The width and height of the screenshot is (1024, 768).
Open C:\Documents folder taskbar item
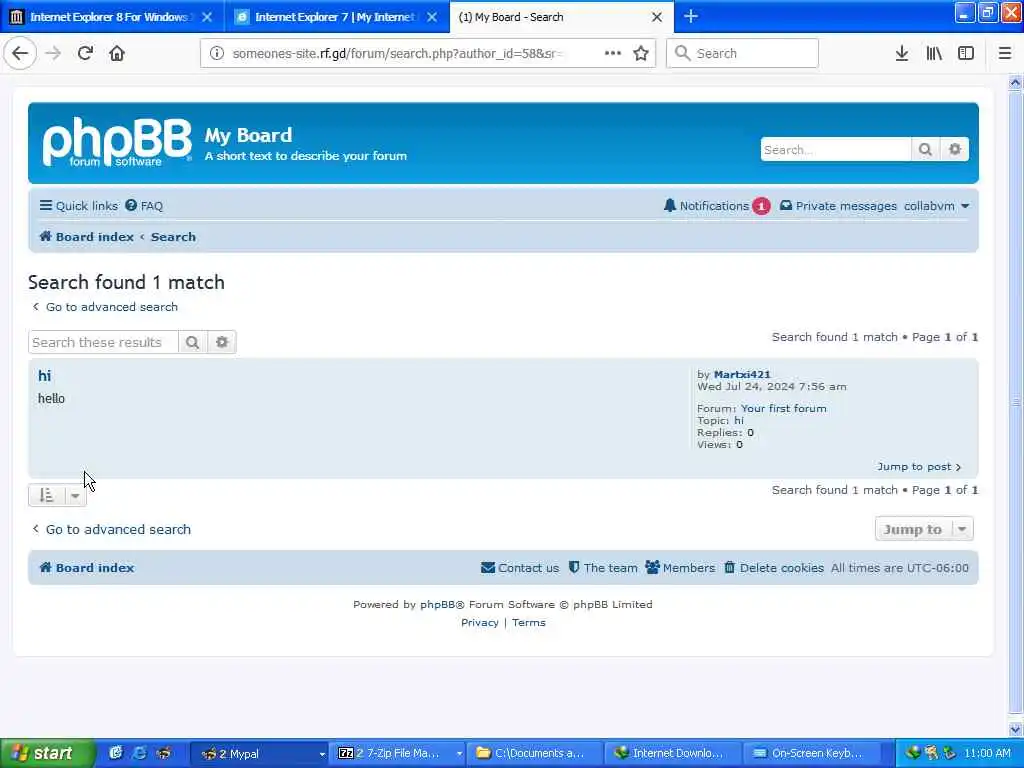[534, 754]
